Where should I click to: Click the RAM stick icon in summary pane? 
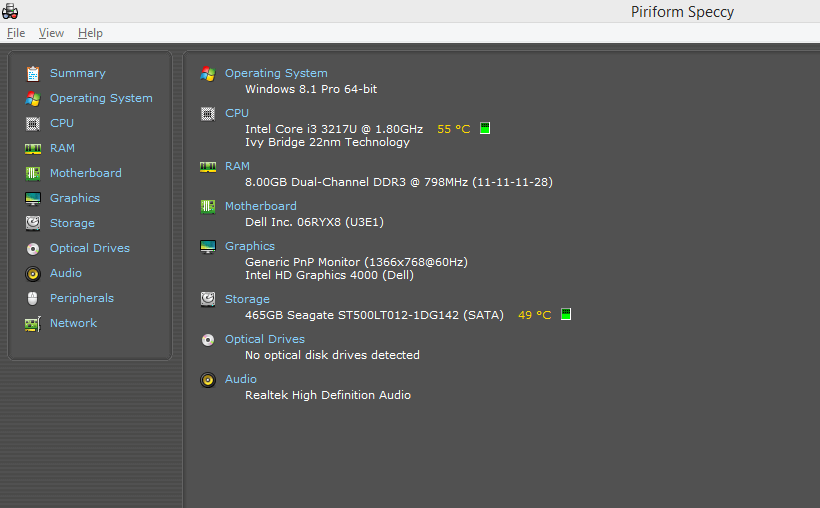pos(208,167)
